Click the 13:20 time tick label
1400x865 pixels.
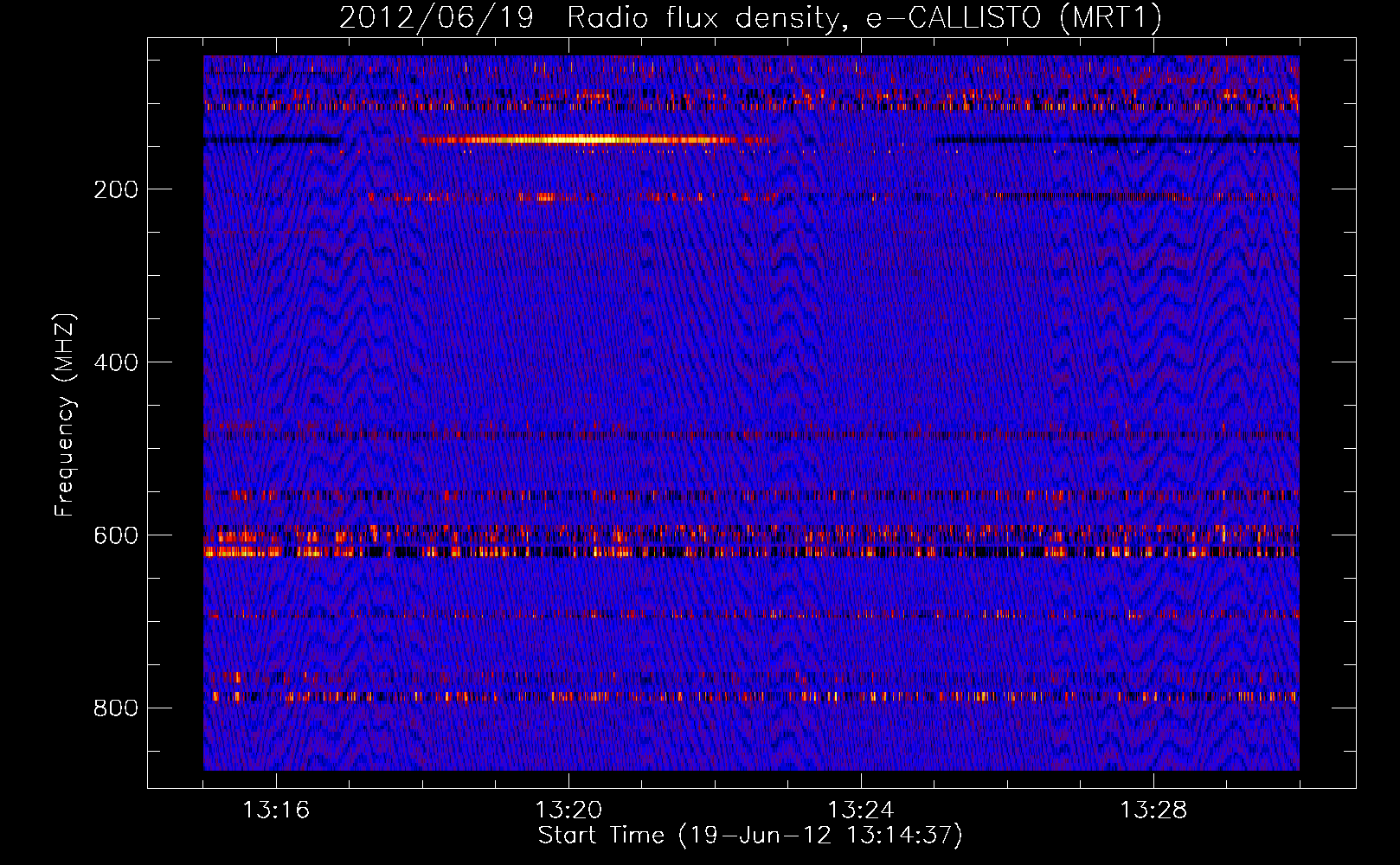coord(568,810)
